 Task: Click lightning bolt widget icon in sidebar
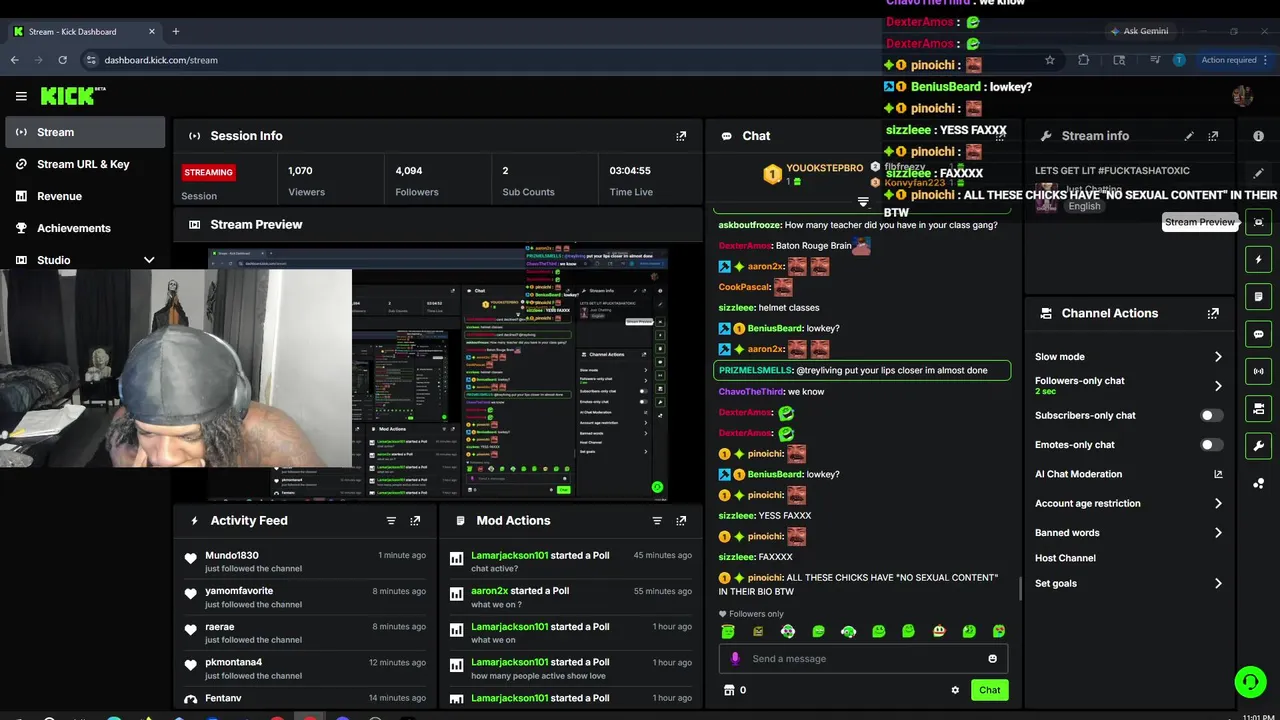tap(1258, 260)
